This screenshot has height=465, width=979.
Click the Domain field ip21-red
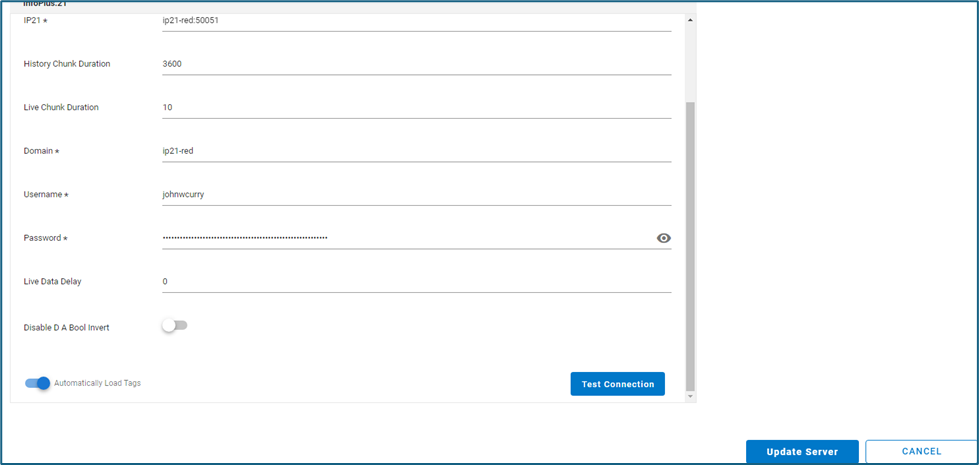point(416,150)
